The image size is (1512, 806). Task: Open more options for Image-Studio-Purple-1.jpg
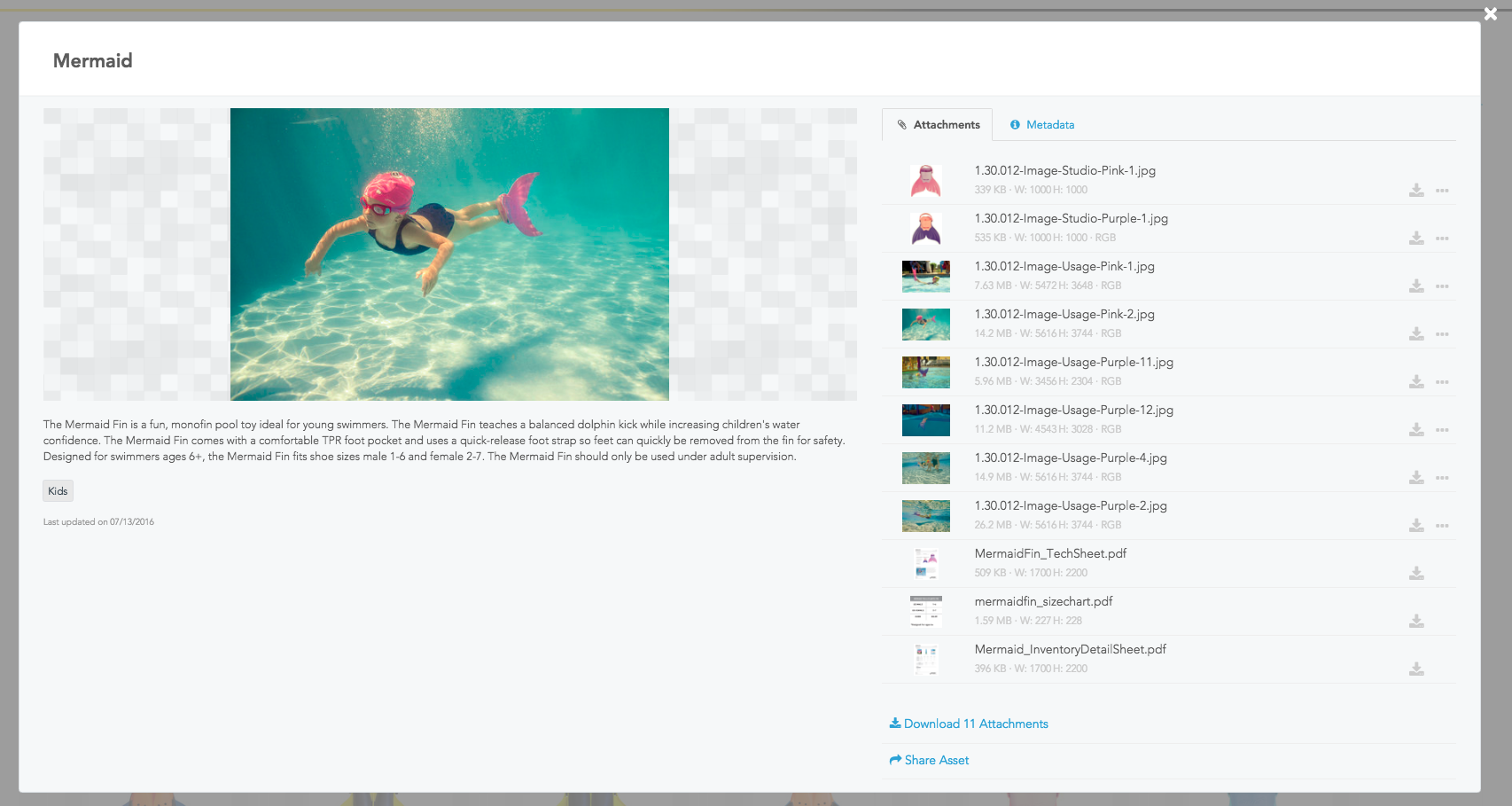point(1442,239)
